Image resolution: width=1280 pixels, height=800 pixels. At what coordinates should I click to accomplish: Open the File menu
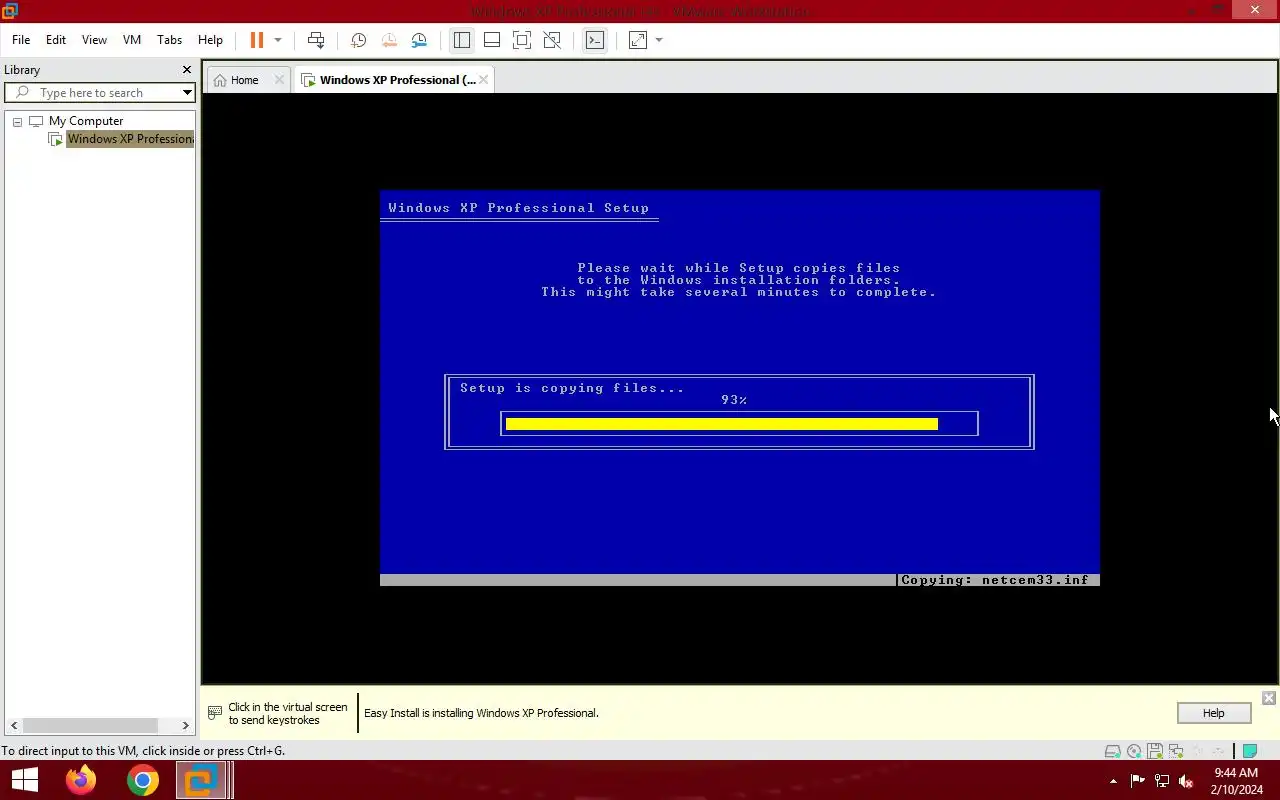(x=21, y=40)
